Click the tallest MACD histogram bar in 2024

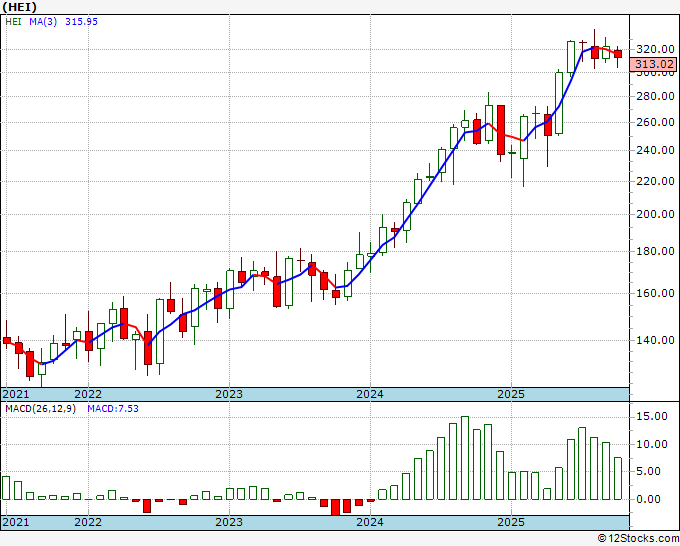tap(464, 458)
